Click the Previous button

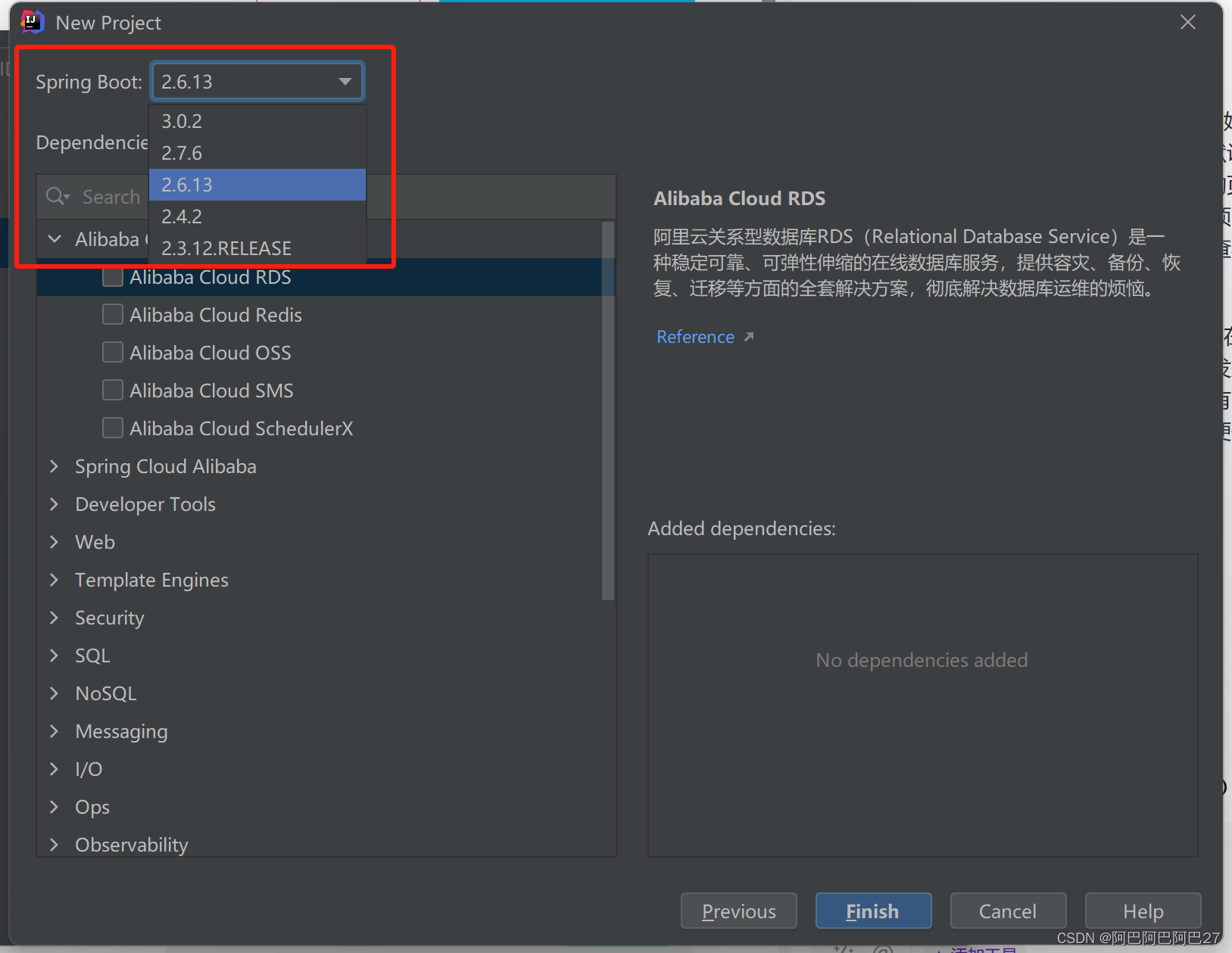point(739,911)
